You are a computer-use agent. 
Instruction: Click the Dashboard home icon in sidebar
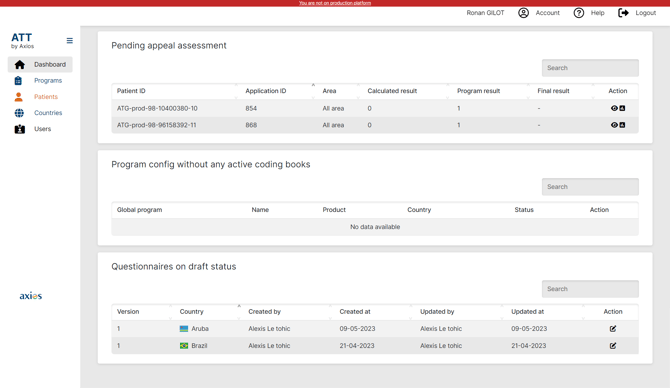click(19, 65)
